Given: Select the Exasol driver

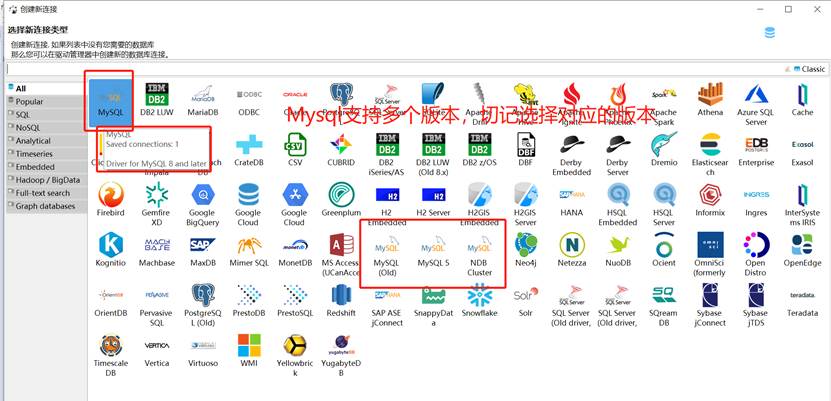Looking at the screenshot, I should 802,150.
